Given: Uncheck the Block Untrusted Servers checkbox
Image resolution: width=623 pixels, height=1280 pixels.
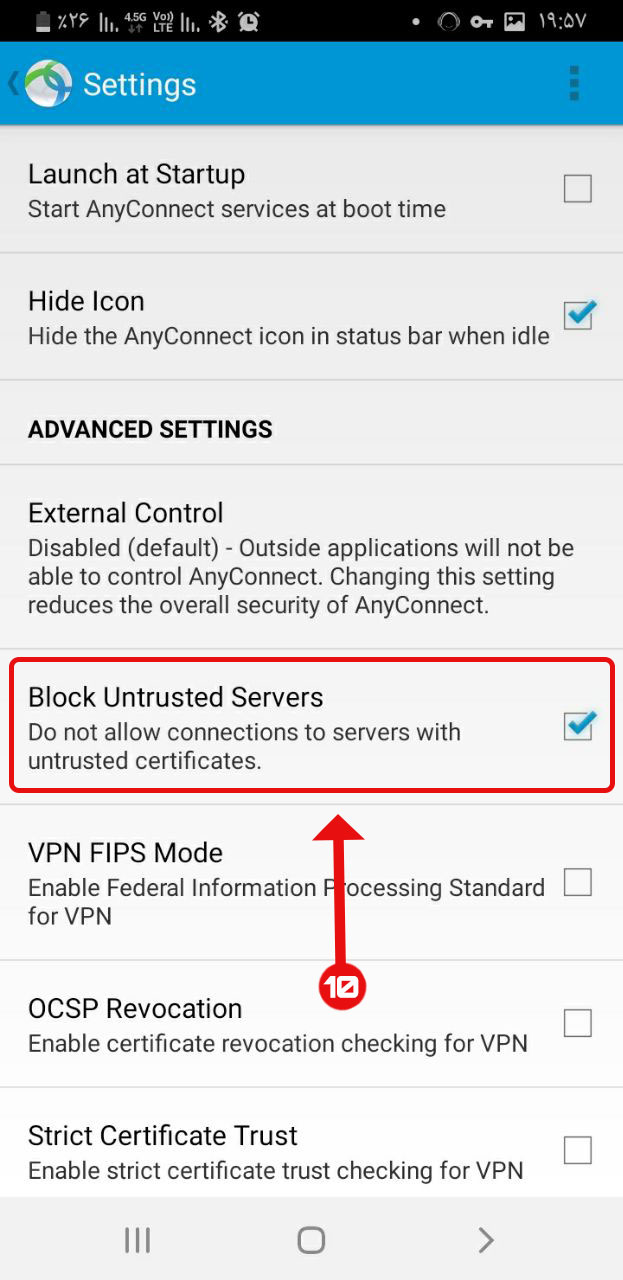Looking at the screenshot, I should pyautogui.click(x=579, y=725).
